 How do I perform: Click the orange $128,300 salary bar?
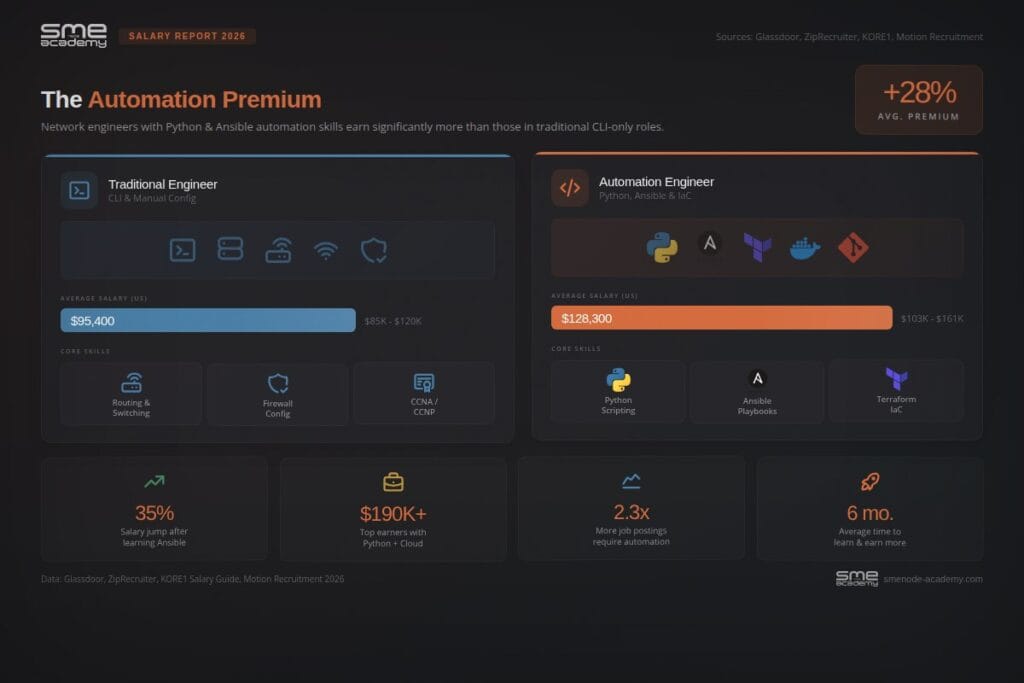click(722, 318)
